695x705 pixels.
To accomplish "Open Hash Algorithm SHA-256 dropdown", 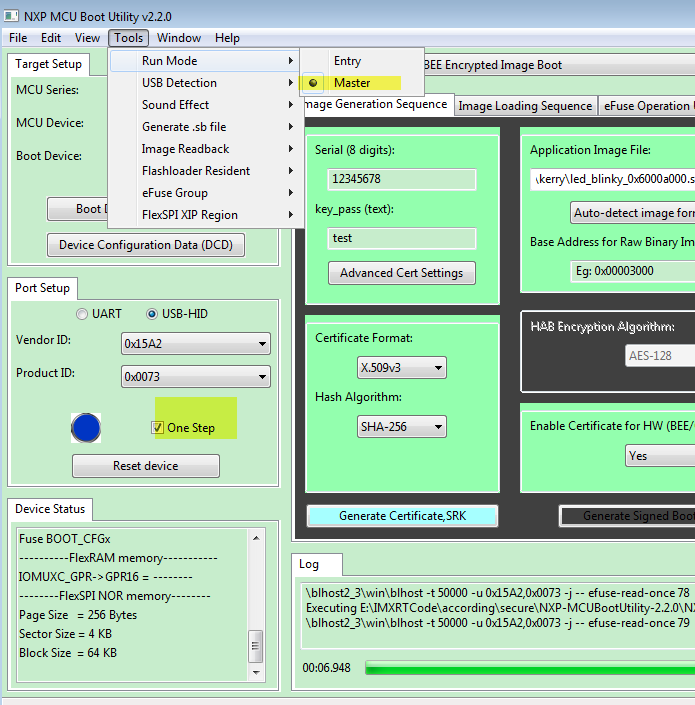I will 401,426.
